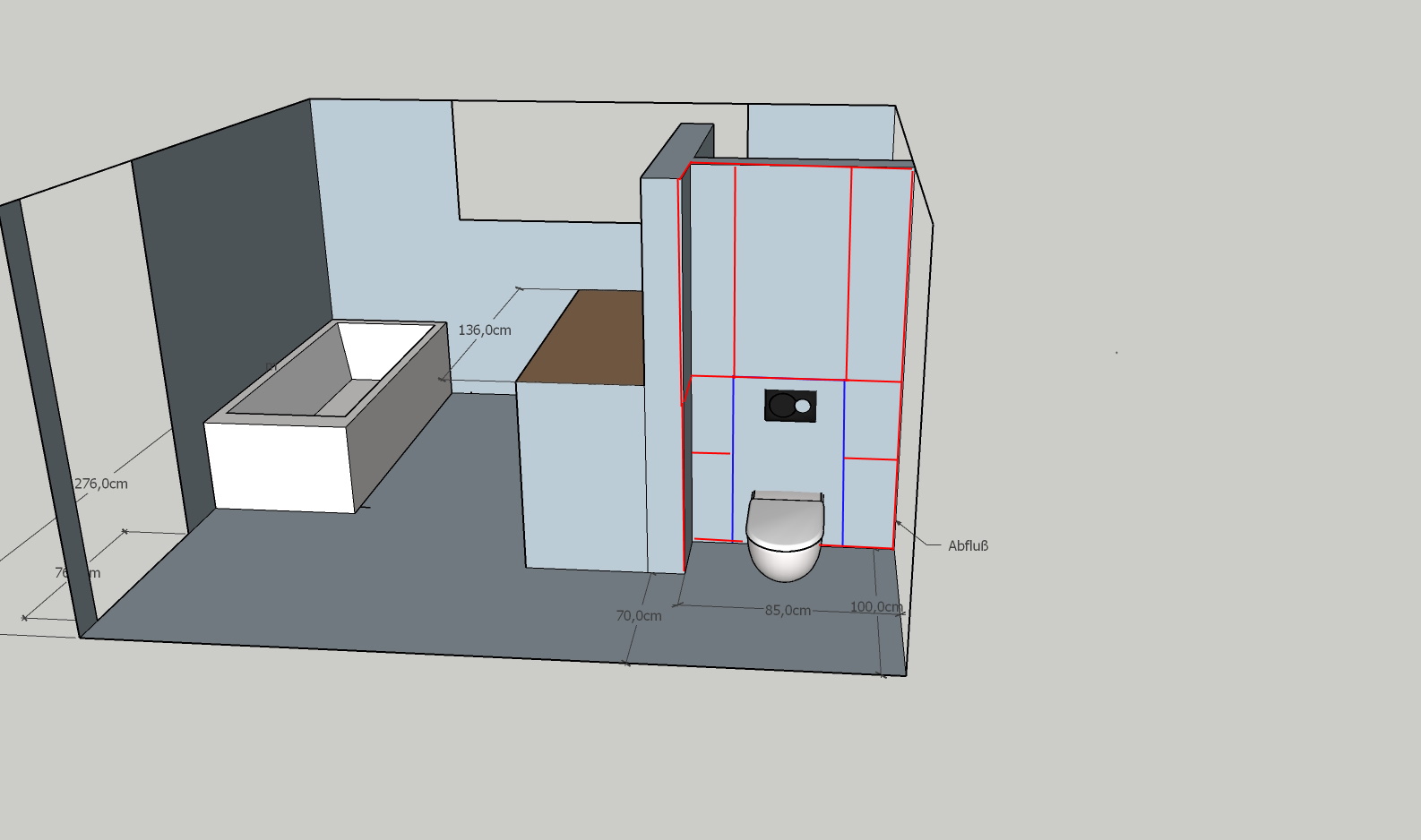
Task: Select the 276,0cm dimension text
Action: [x=101, y=484]
